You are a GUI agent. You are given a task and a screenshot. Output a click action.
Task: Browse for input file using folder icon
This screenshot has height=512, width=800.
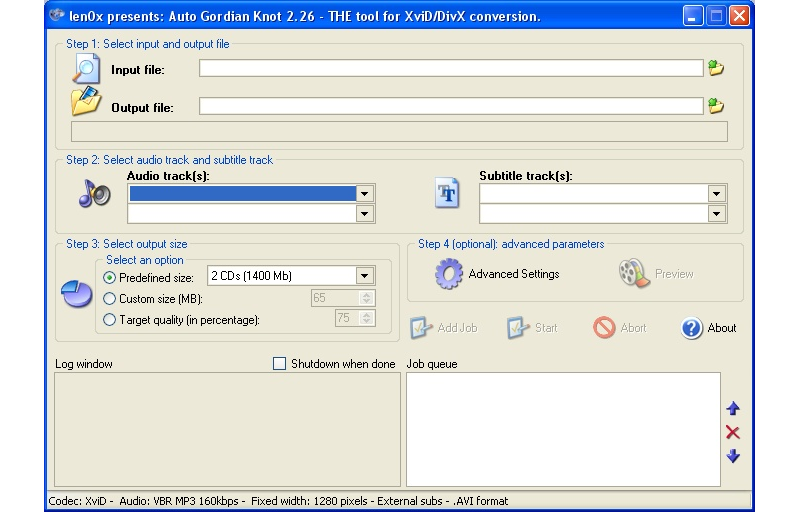716,68
